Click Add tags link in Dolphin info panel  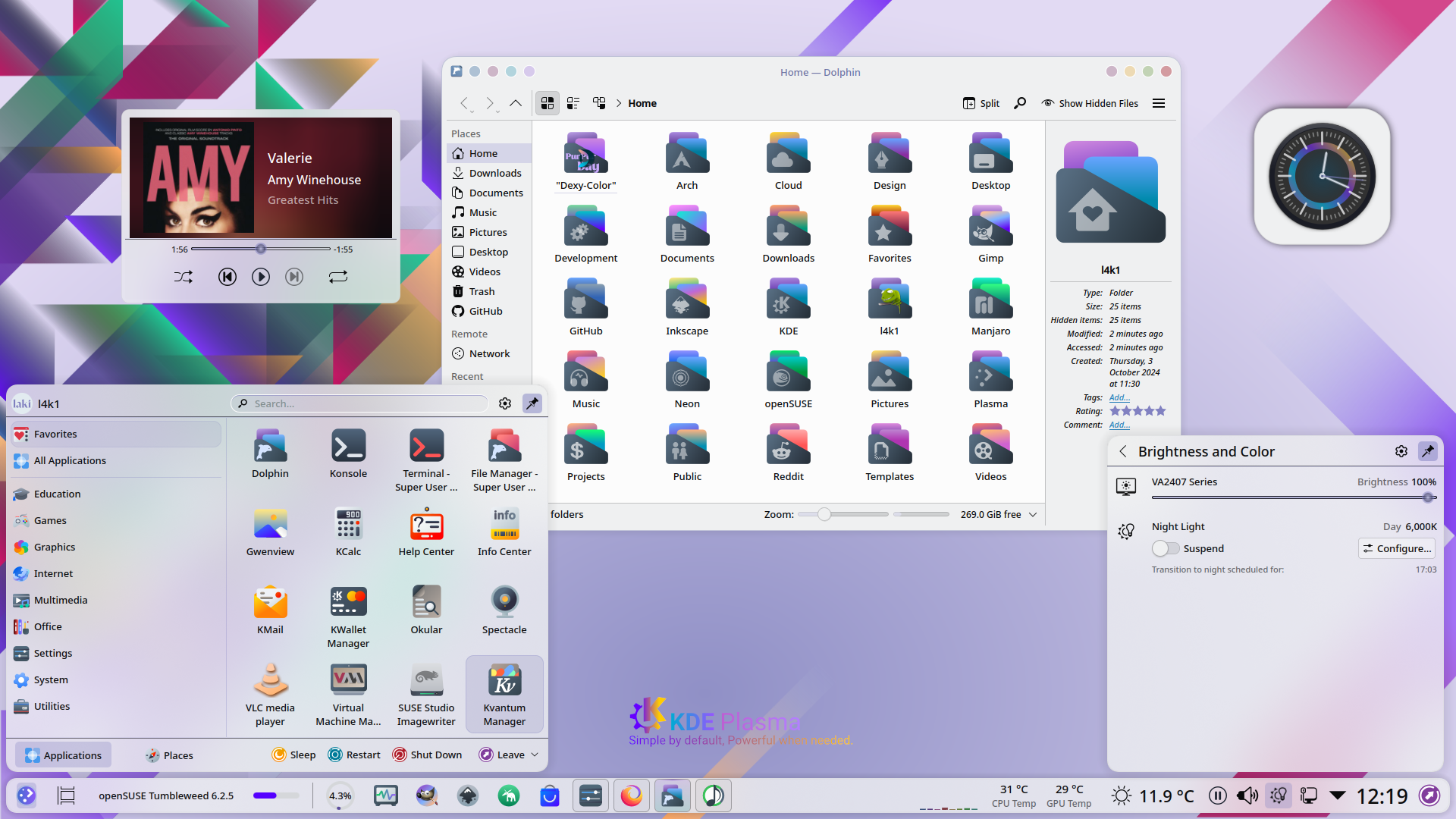(1119, 397)
